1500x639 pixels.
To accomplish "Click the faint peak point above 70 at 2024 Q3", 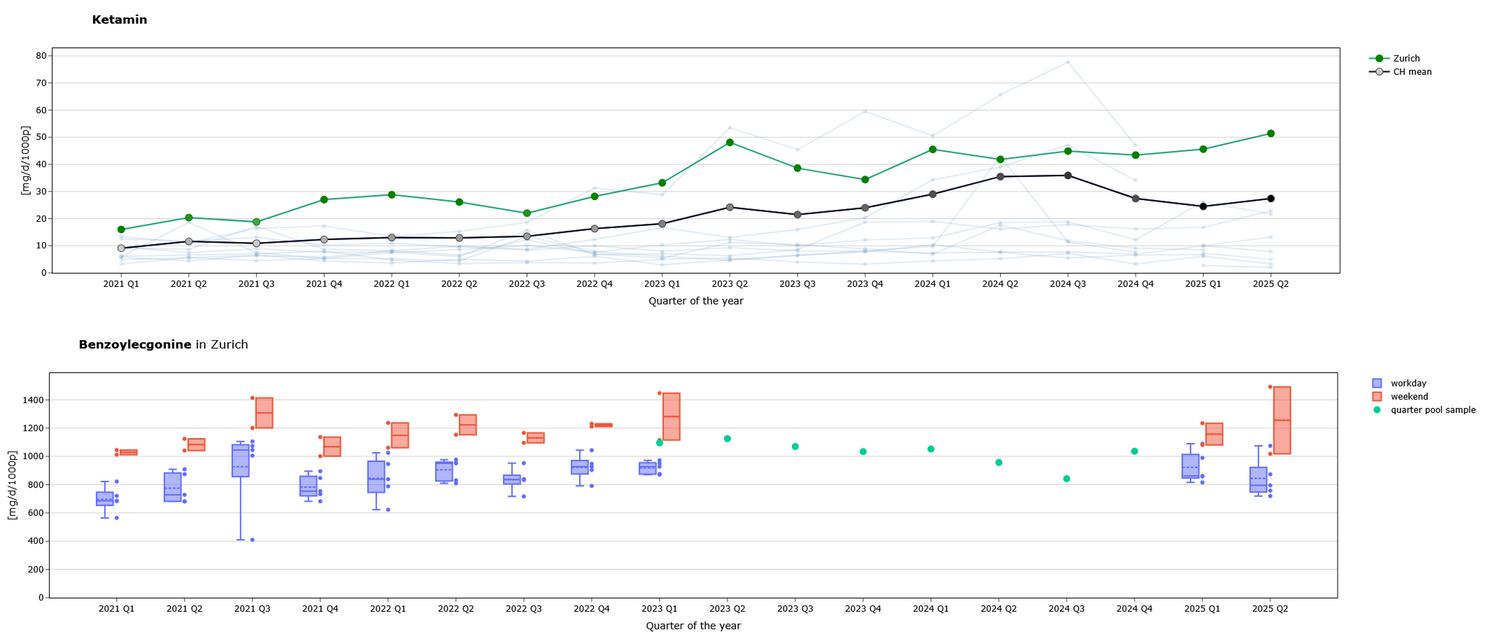I will click(x=1068, y=62).
